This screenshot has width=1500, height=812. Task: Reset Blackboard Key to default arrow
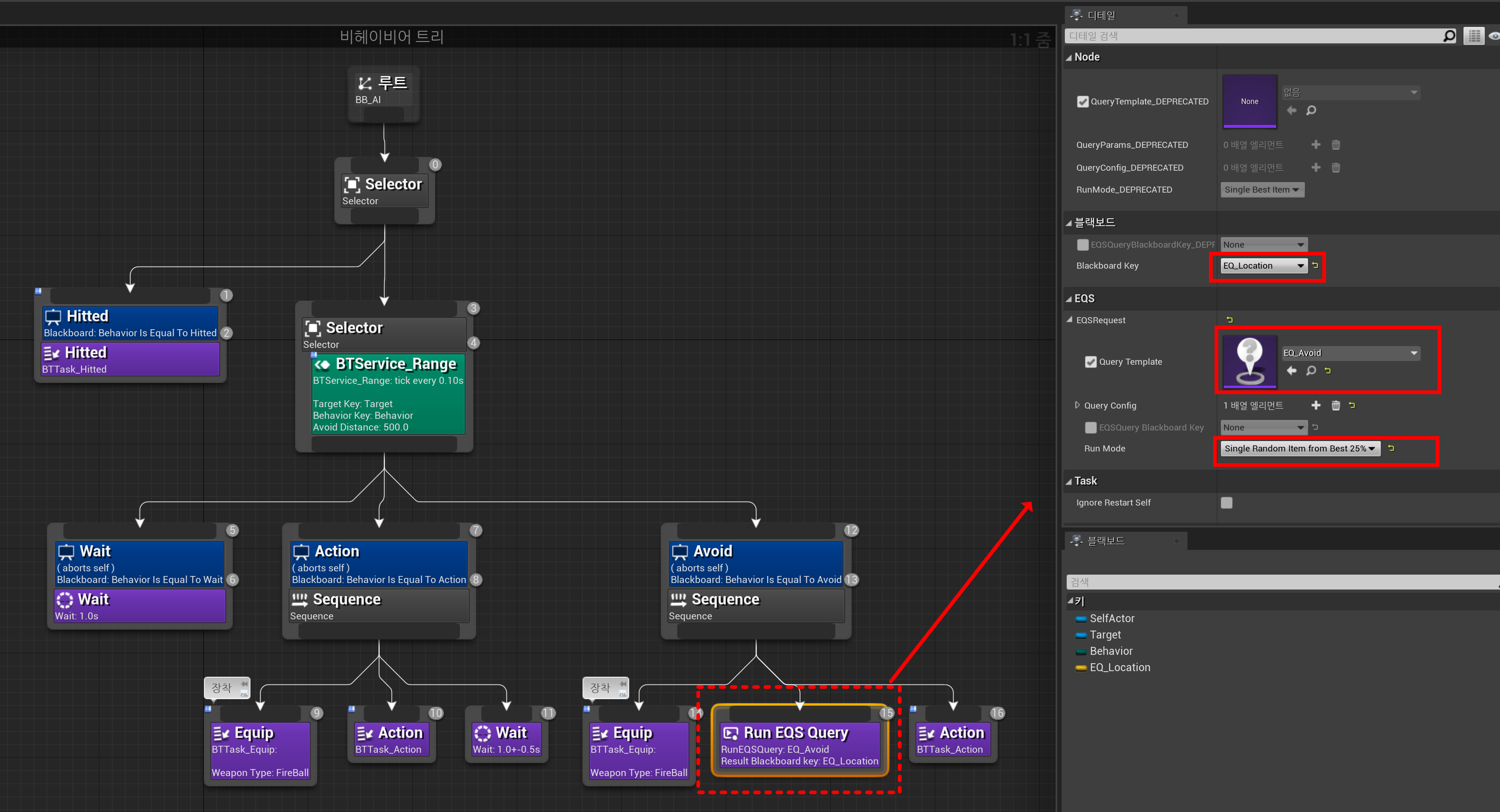point(1315,265)
